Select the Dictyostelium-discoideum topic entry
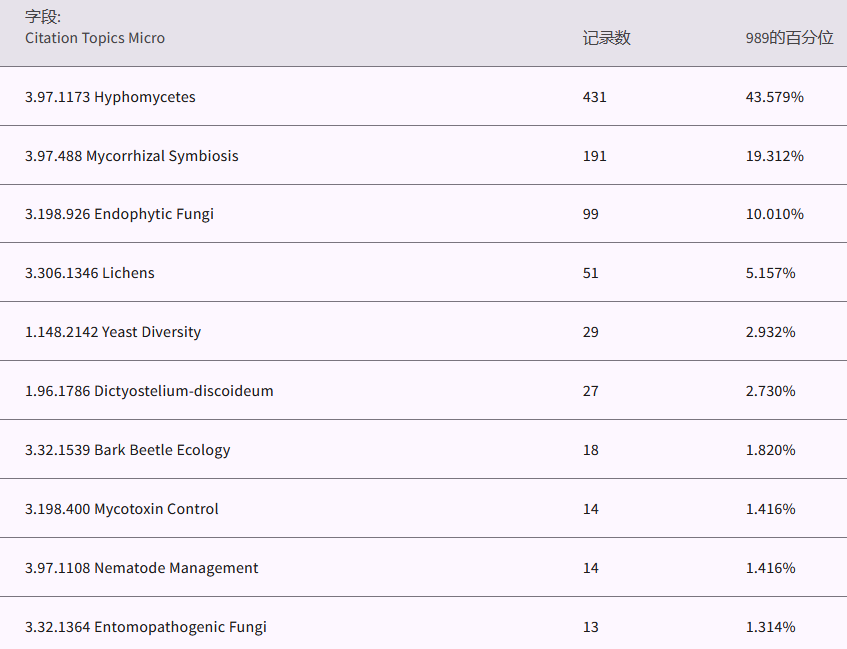 [x=148, y=391]
